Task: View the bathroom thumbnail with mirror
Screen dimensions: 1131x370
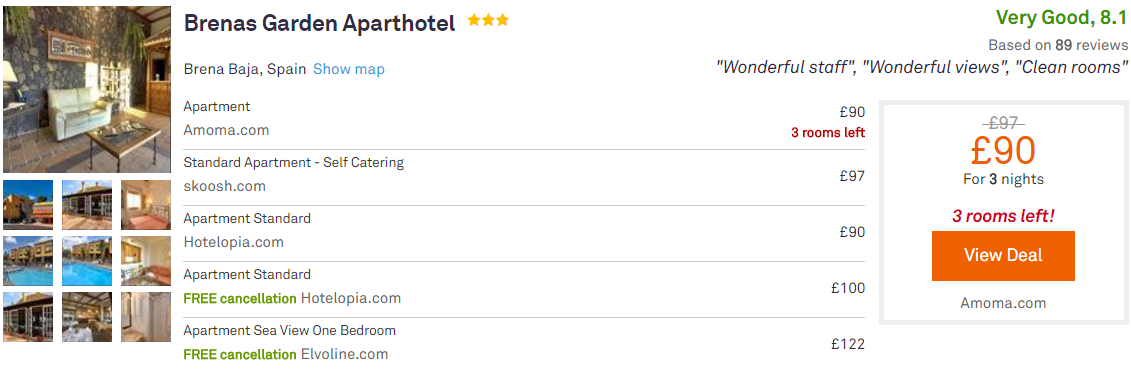Action: point(146,317)
